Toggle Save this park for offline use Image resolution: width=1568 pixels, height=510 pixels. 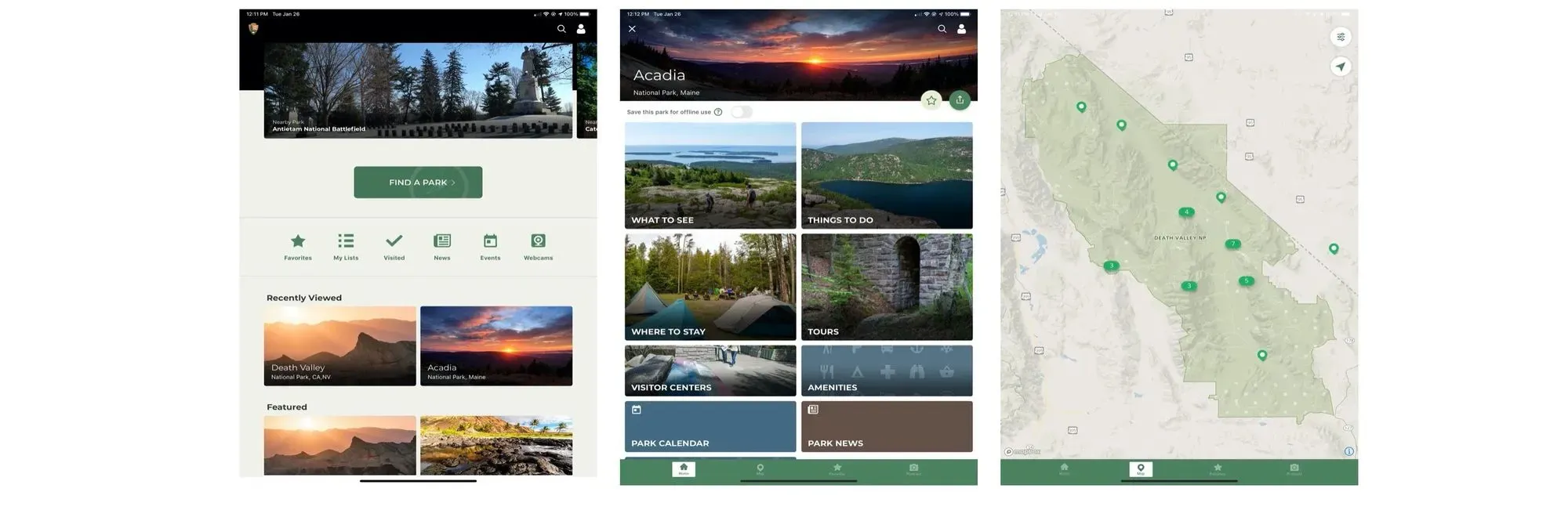click(742, 112)
